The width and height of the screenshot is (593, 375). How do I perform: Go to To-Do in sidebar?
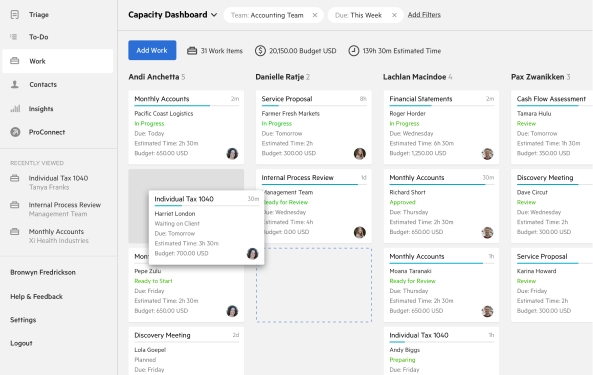[x=39, y=37]
